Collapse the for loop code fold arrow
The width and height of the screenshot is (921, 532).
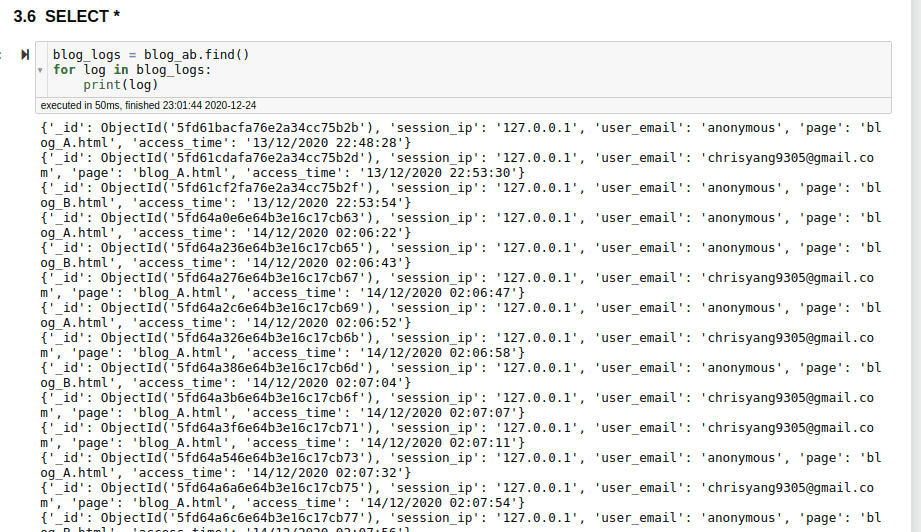click(x=40, y=70)
